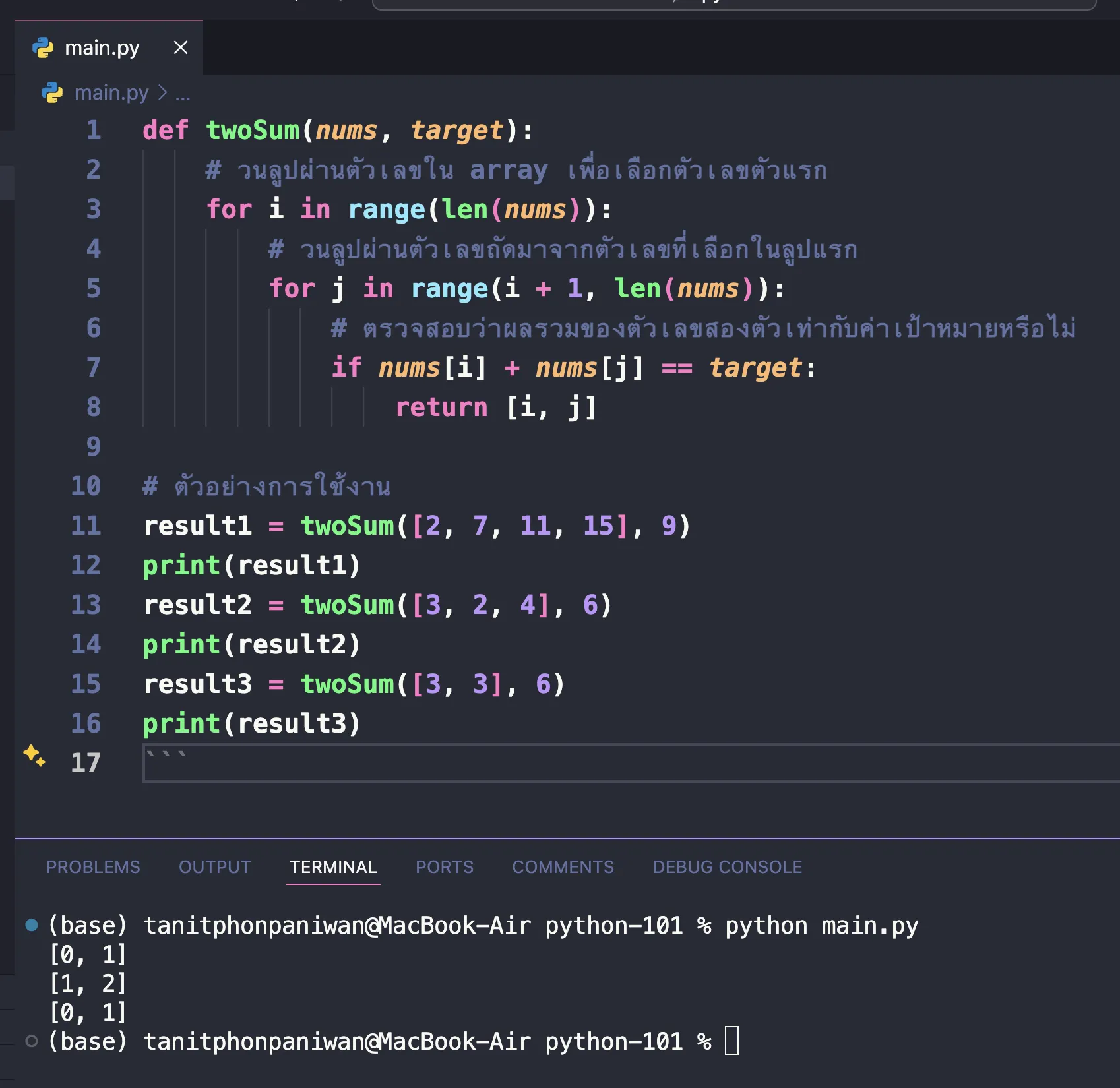Click line number 7 in the gutter

click(x=94, y=367)
